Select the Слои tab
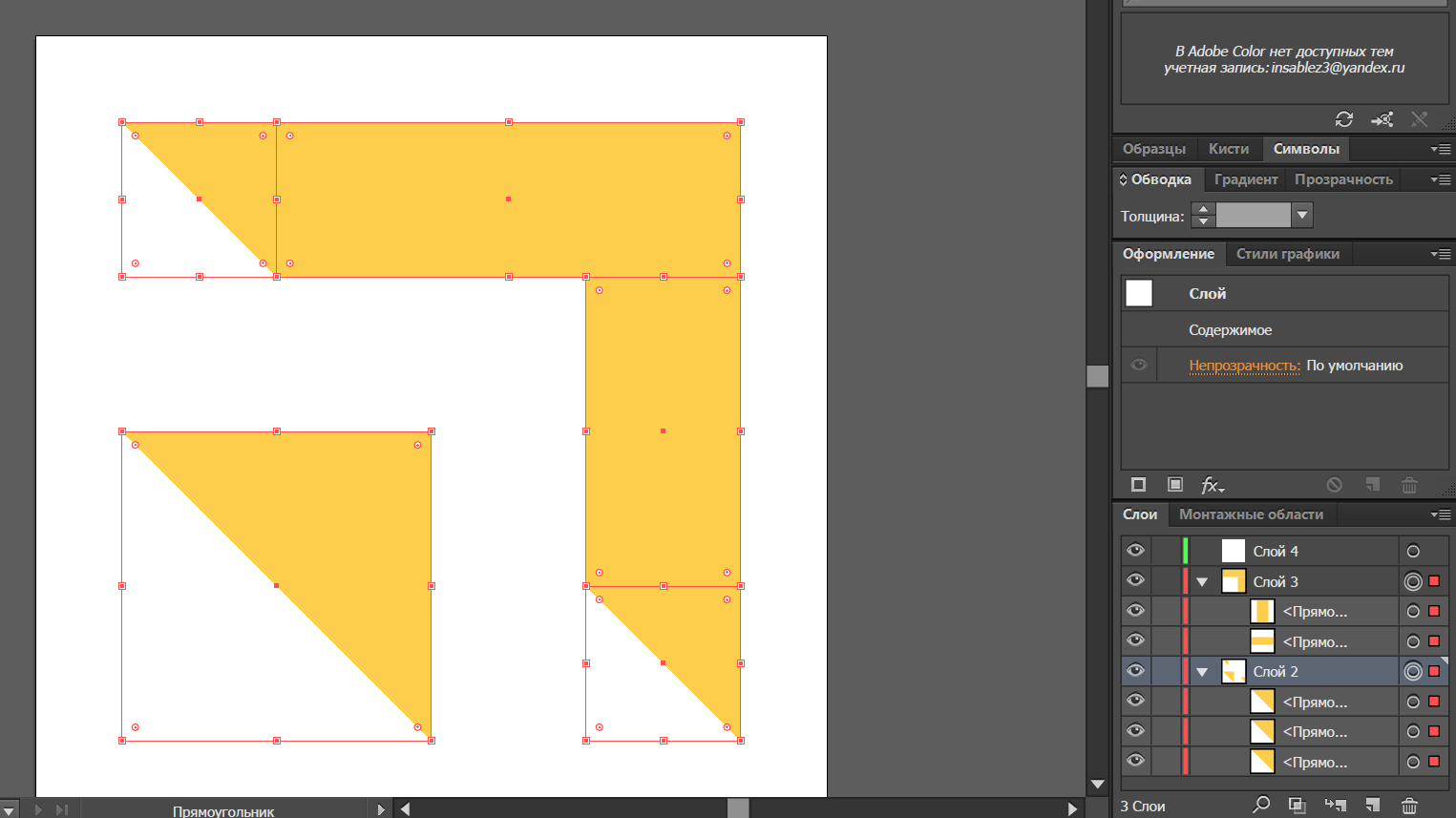Screen dimensions: 1456x818 click(1140, 514)
